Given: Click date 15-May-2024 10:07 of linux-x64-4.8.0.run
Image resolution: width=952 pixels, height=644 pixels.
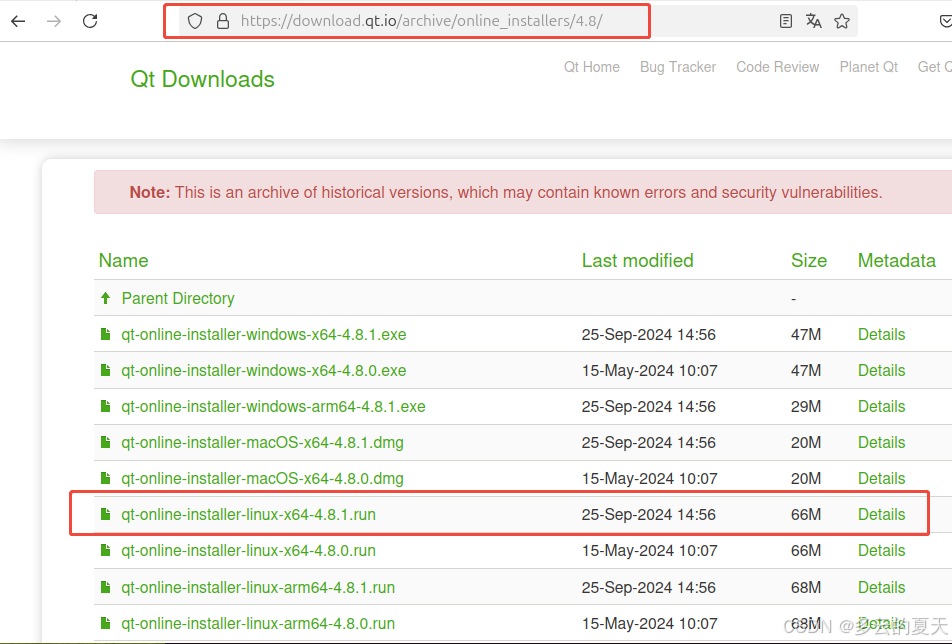Looking at the screenshot, I should coord(650,551).
